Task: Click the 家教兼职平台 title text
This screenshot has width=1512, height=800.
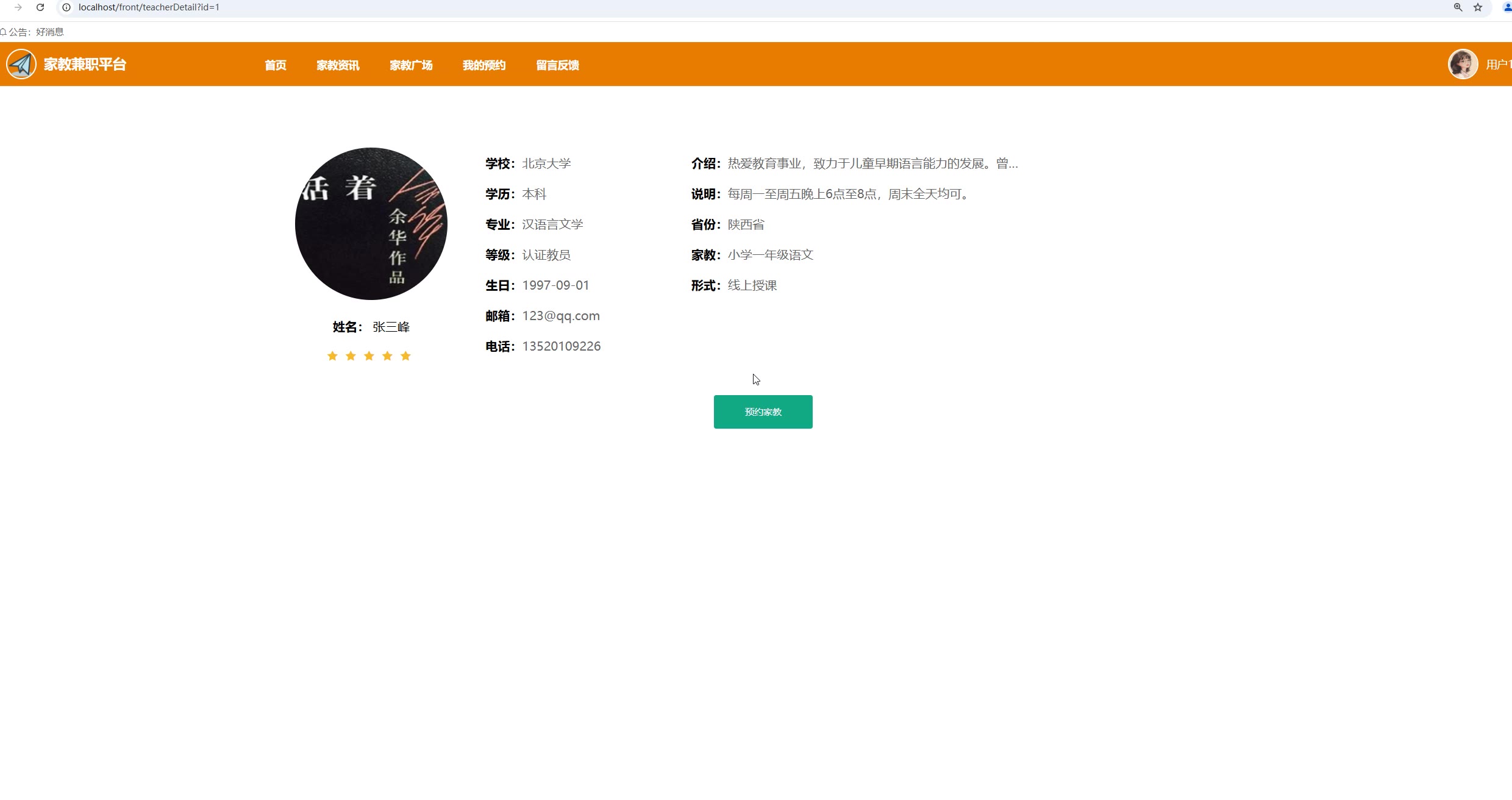Action: coord(85,65)
